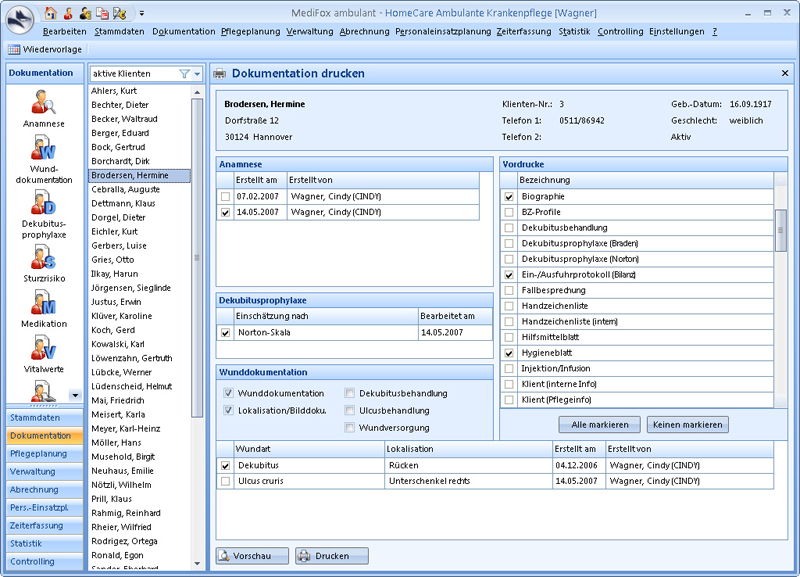Image resolution: width=800 pixels, height=577 pixels.
Task: Click the Vorschau button
Action: (252, 555)
